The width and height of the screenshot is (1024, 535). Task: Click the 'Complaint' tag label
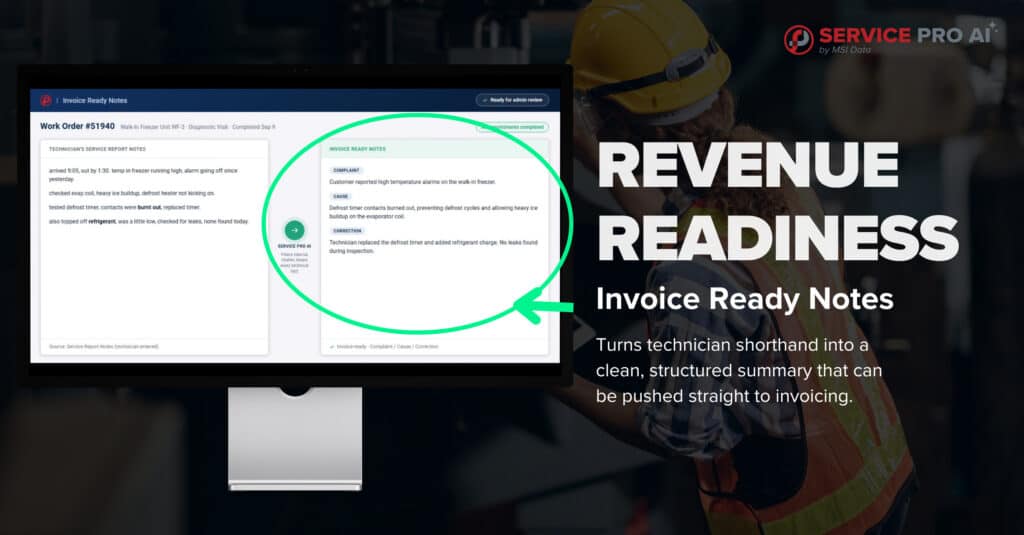point(346,170)
